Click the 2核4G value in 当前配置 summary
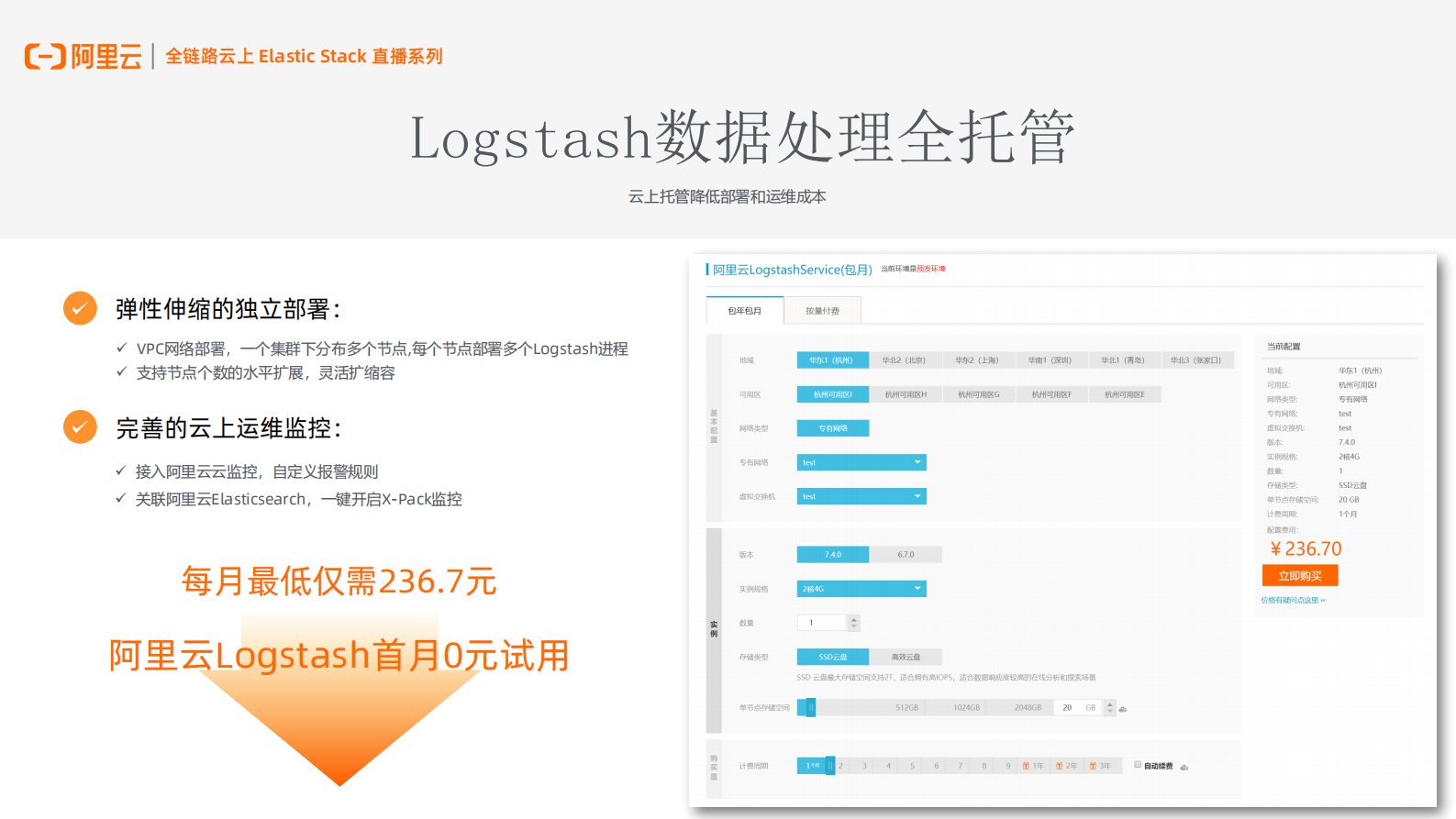This screenshot has height=819, width=1456. [x=1349, y=457]
